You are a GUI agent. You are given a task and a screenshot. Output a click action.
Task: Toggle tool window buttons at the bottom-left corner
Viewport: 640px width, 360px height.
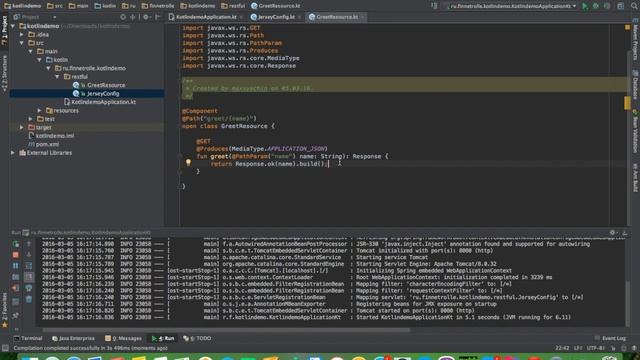pos(5,348)
